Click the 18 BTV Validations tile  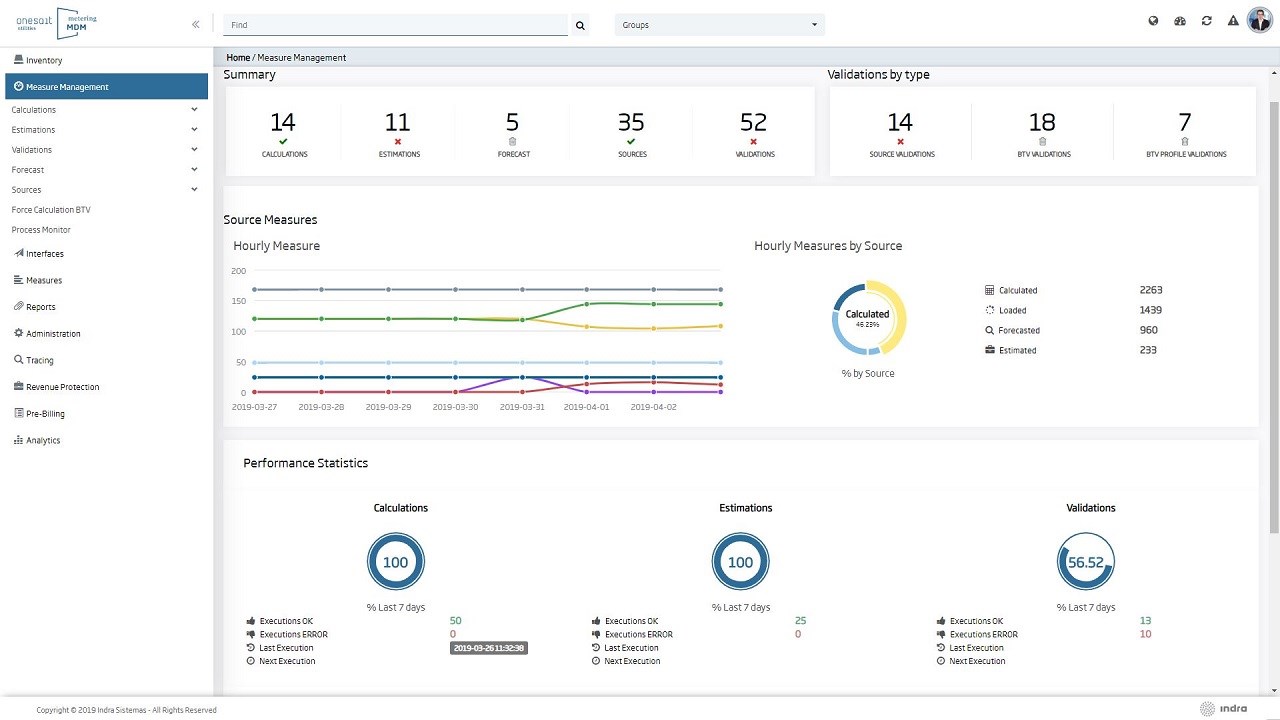(1043, 133)
